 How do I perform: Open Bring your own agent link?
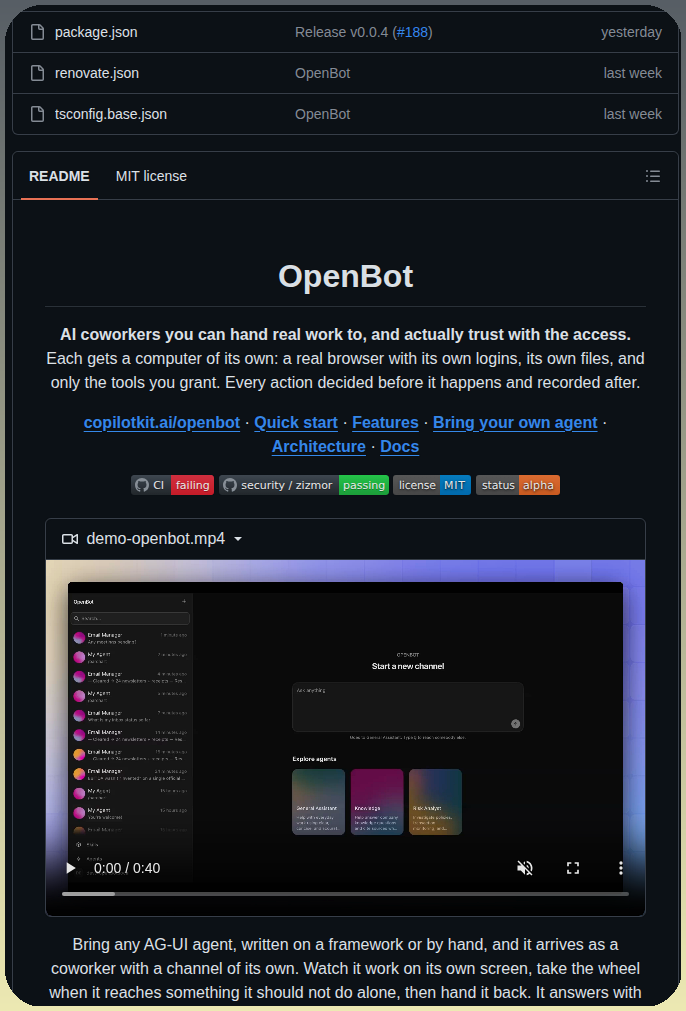point(515,423)
